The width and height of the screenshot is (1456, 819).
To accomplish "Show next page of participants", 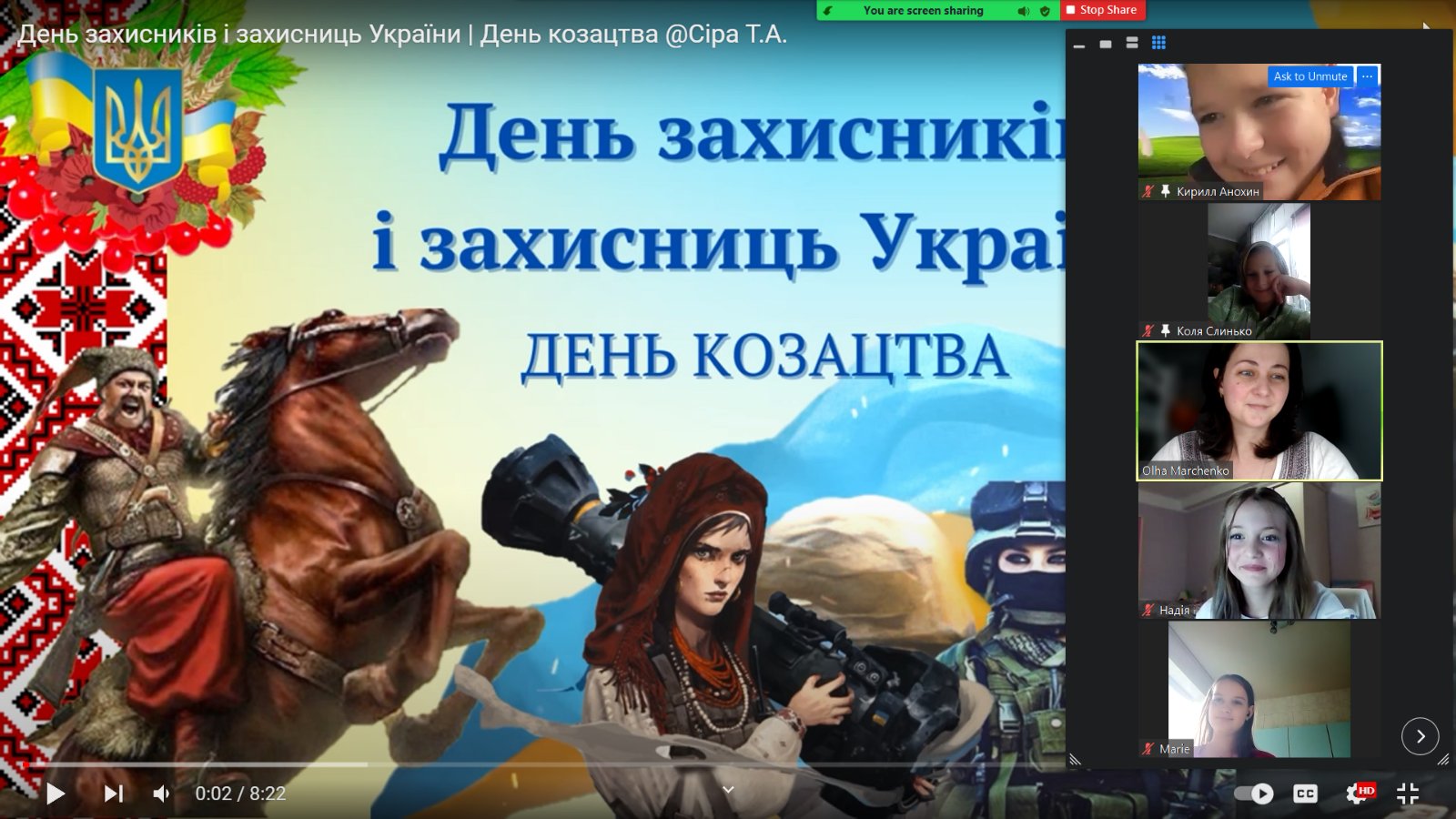I will tap(1420, 736).
